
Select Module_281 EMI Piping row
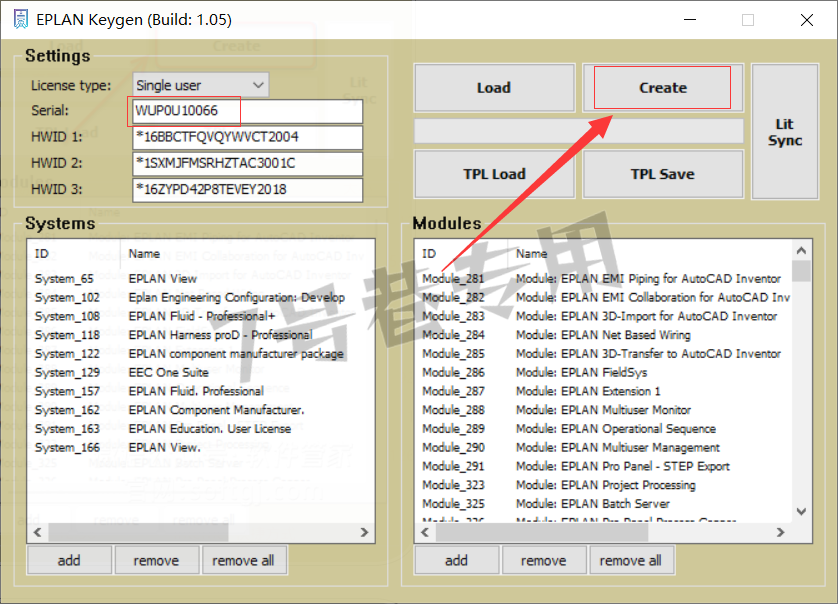(x=603, y=278)
